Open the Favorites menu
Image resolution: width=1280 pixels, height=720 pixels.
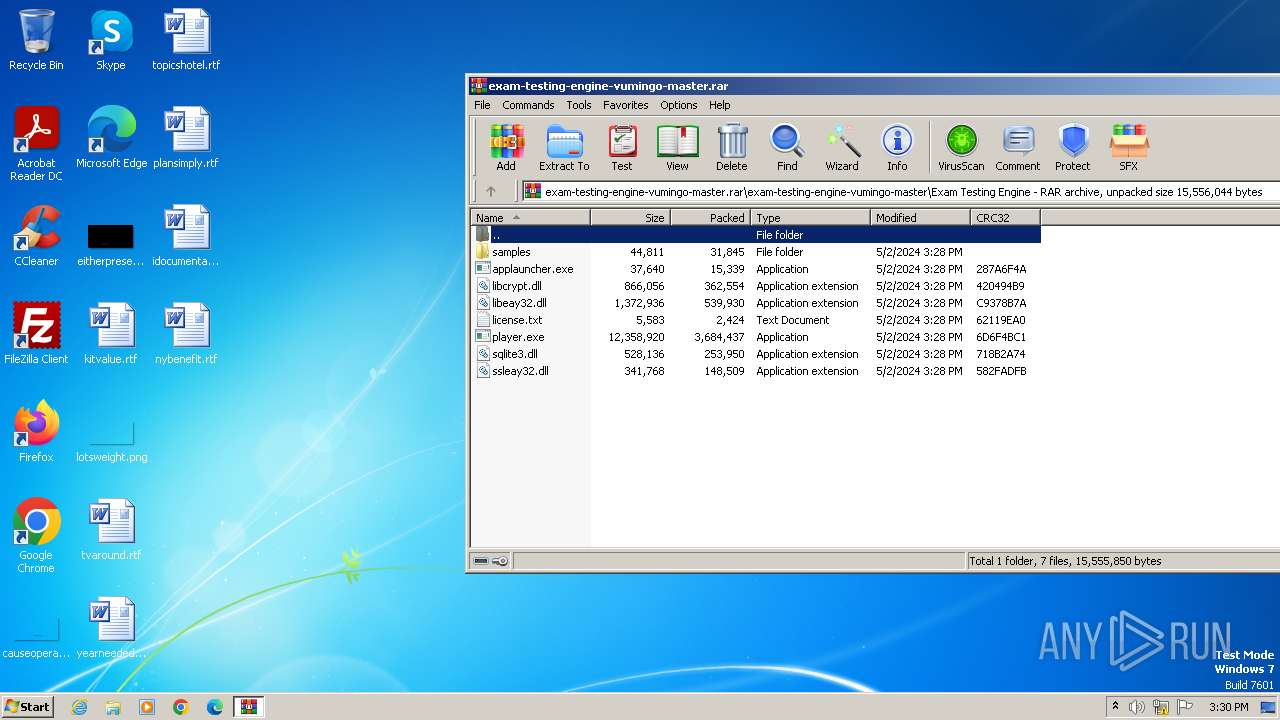point(626,105)
